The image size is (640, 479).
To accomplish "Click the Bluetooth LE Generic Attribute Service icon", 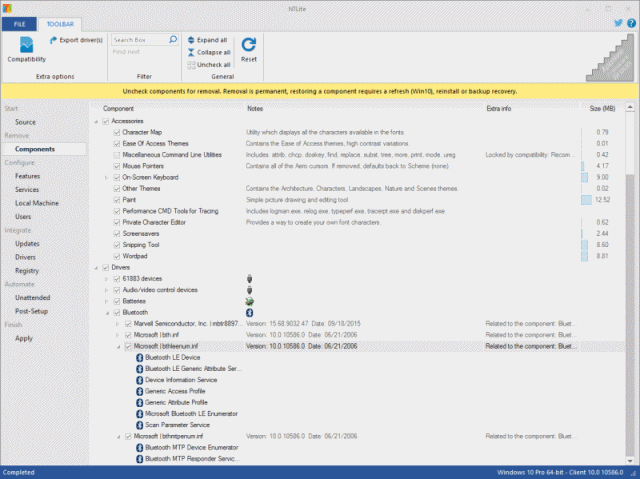I will coord(139,369).
